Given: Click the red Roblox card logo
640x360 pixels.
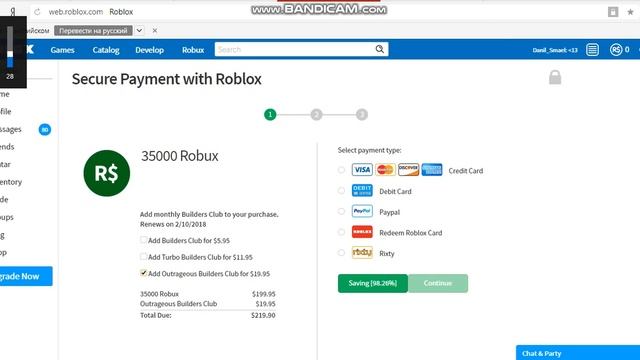Looking at the screenshot, I should pos(362,232).
